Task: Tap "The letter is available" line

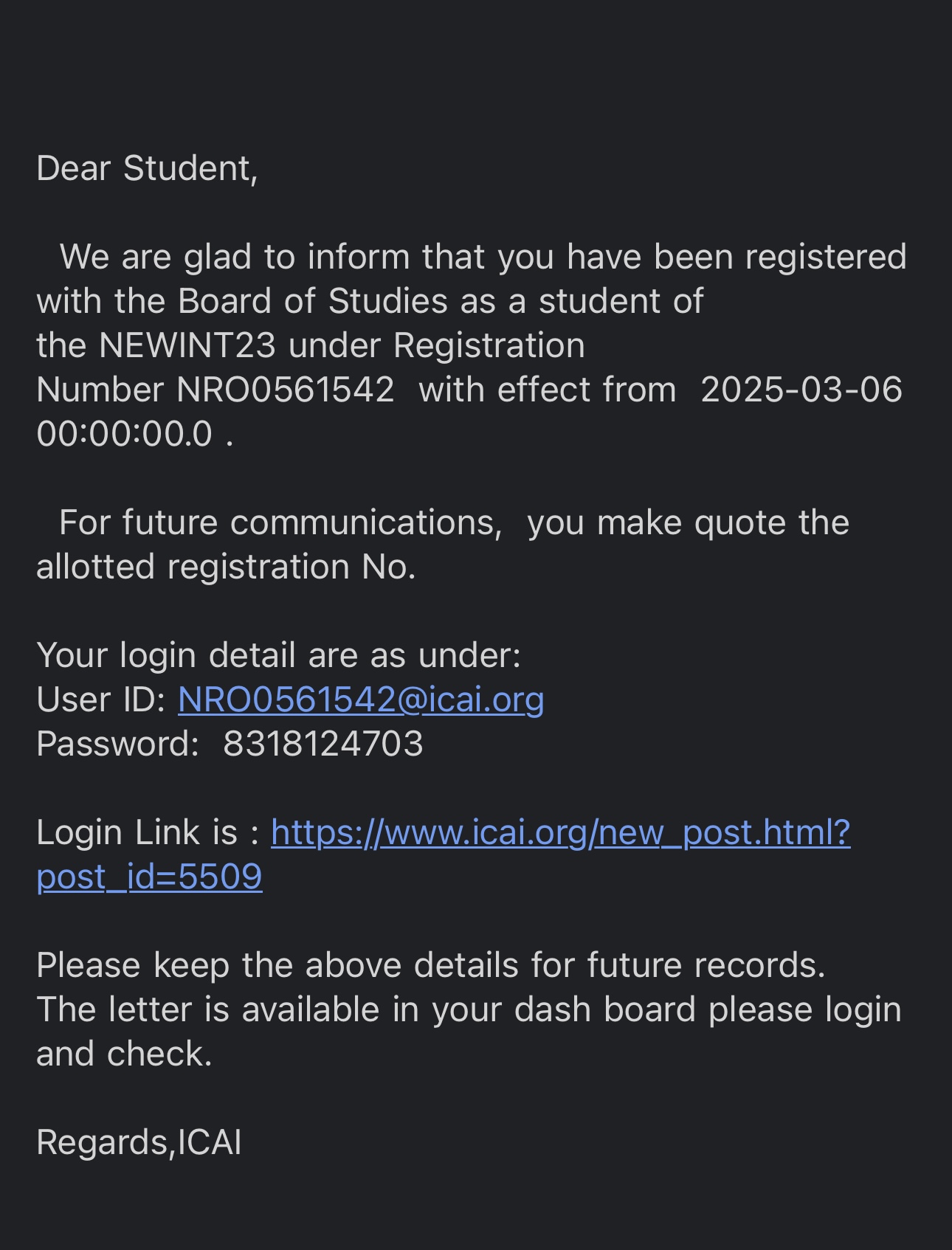Action: 469,1009
